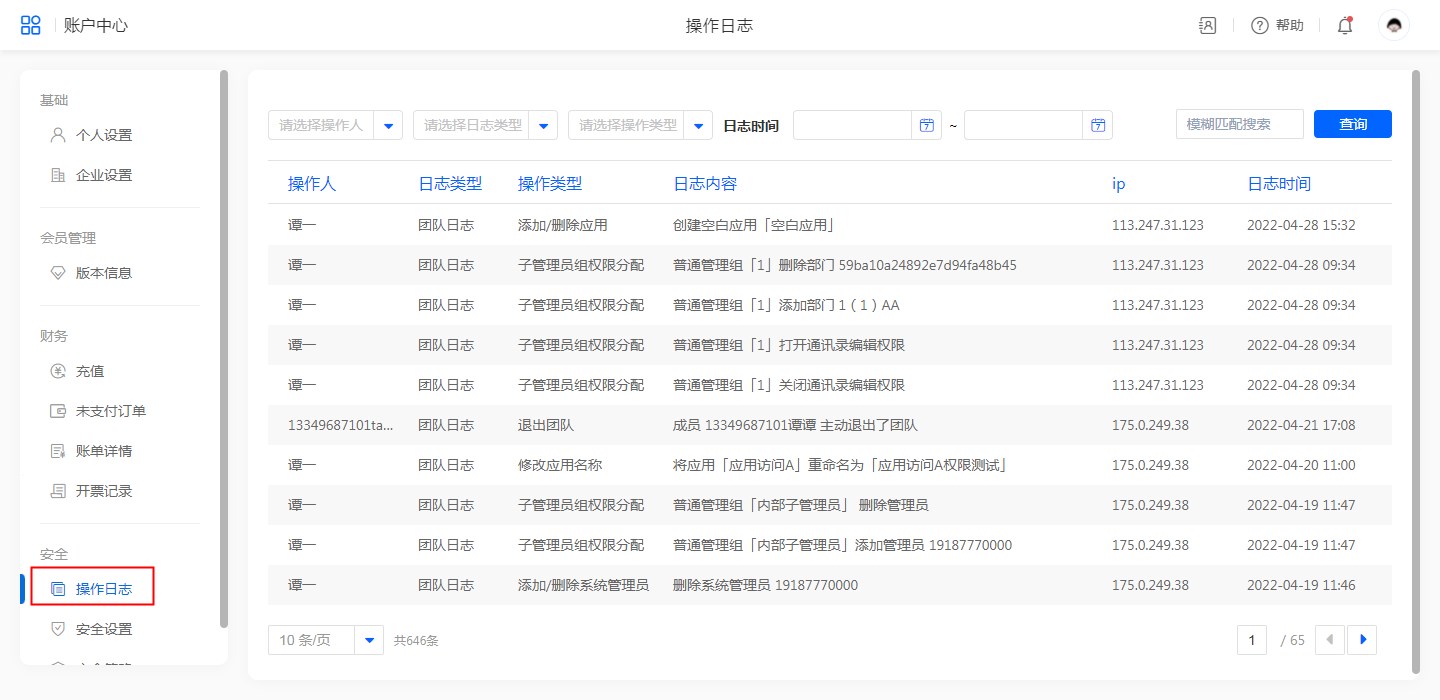The height and width of the screenshot is (700, 1440).
Task: Open end date calendar picker icon
Action: 1097,125
